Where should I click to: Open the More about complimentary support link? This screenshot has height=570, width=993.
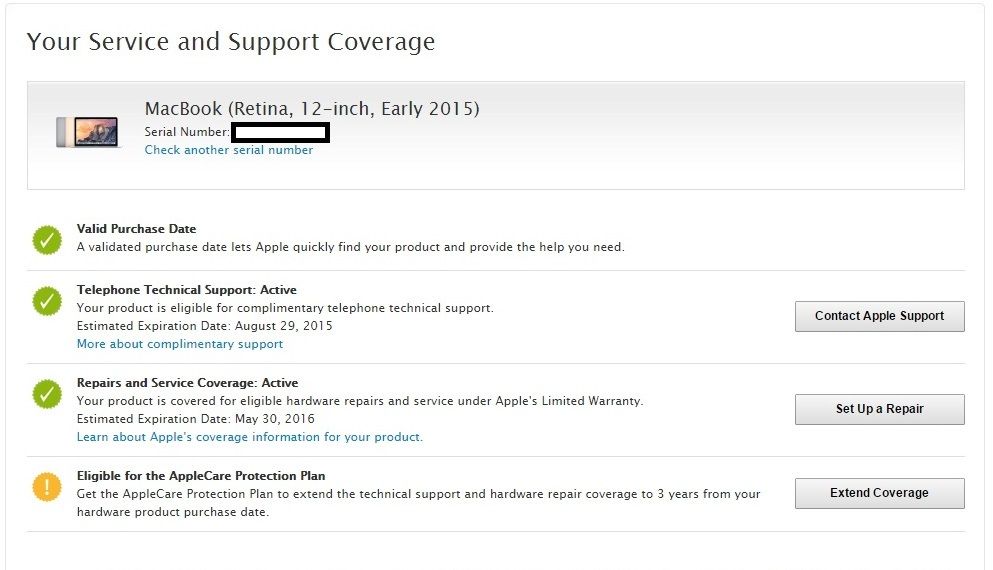point(180,344)
